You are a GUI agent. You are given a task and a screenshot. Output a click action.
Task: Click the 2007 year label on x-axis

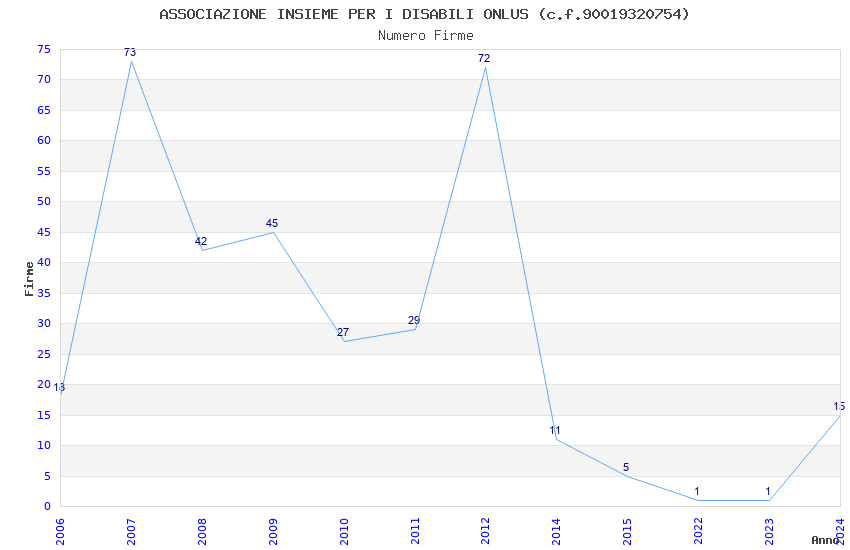[x=131, y=532]
